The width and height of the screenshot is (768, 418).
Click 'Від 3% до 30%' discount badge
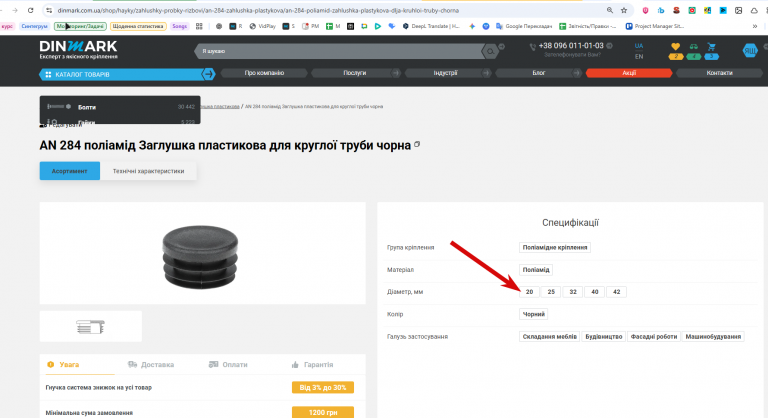[323, 388]
